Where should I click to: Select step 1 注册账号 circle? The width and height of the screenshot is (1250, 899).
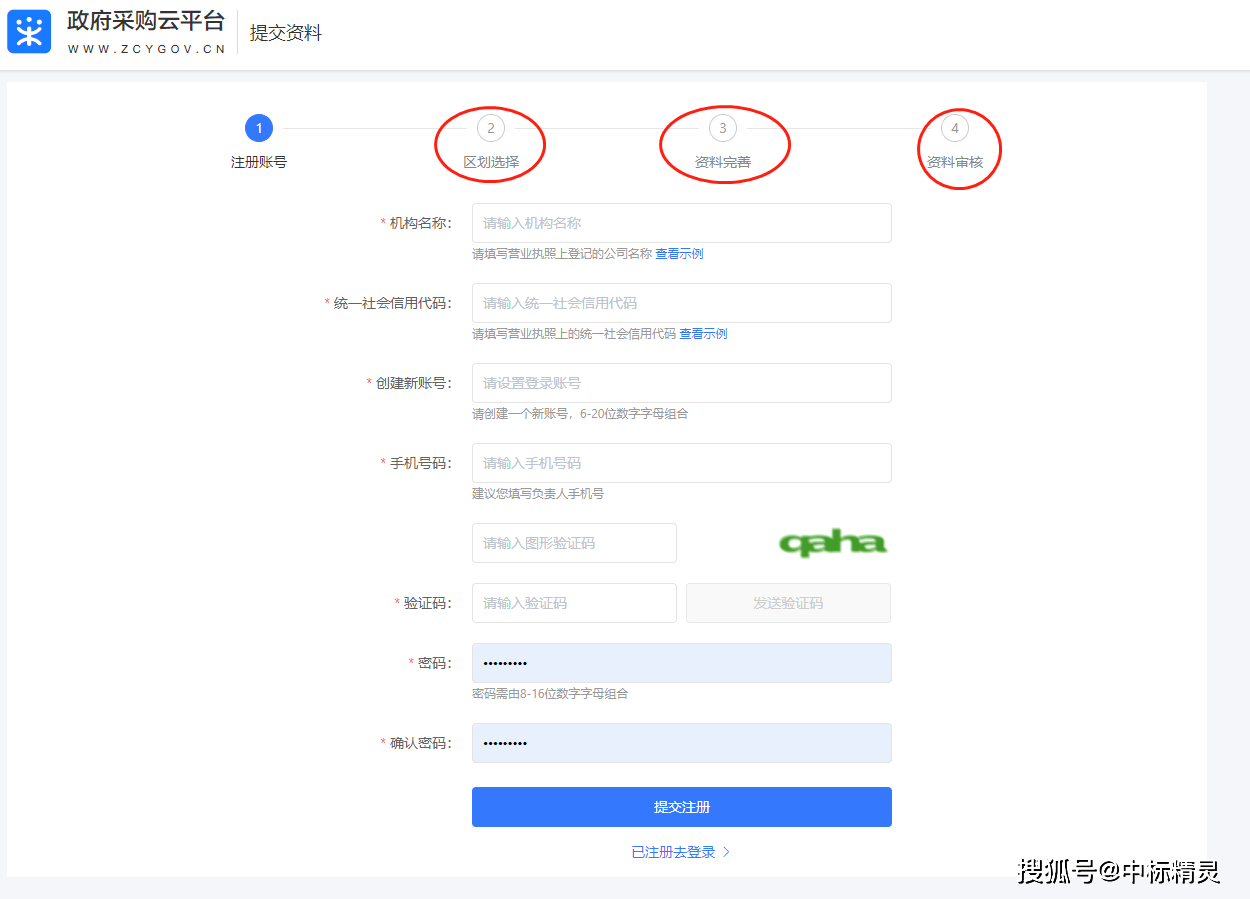[259, 128]
